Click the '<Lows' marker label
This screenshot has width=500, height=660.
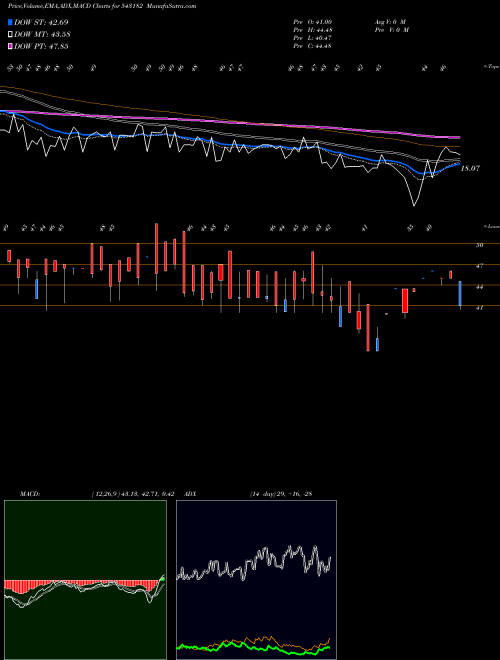pyautogui.click(x=491, y=226)
